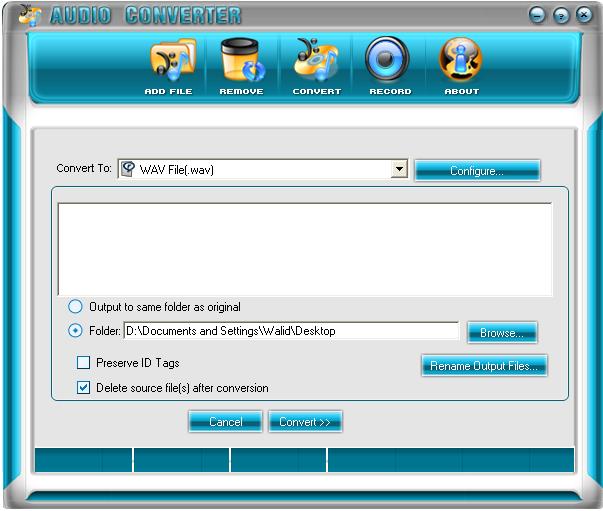
Task: Click inside the empty file list box
Action: [305, 249]
